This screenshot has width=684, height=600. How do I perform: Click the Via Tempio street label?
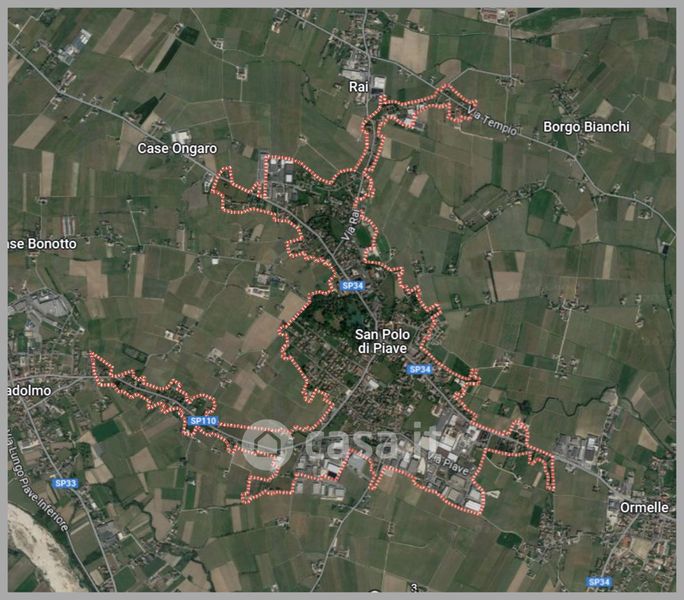492,121
